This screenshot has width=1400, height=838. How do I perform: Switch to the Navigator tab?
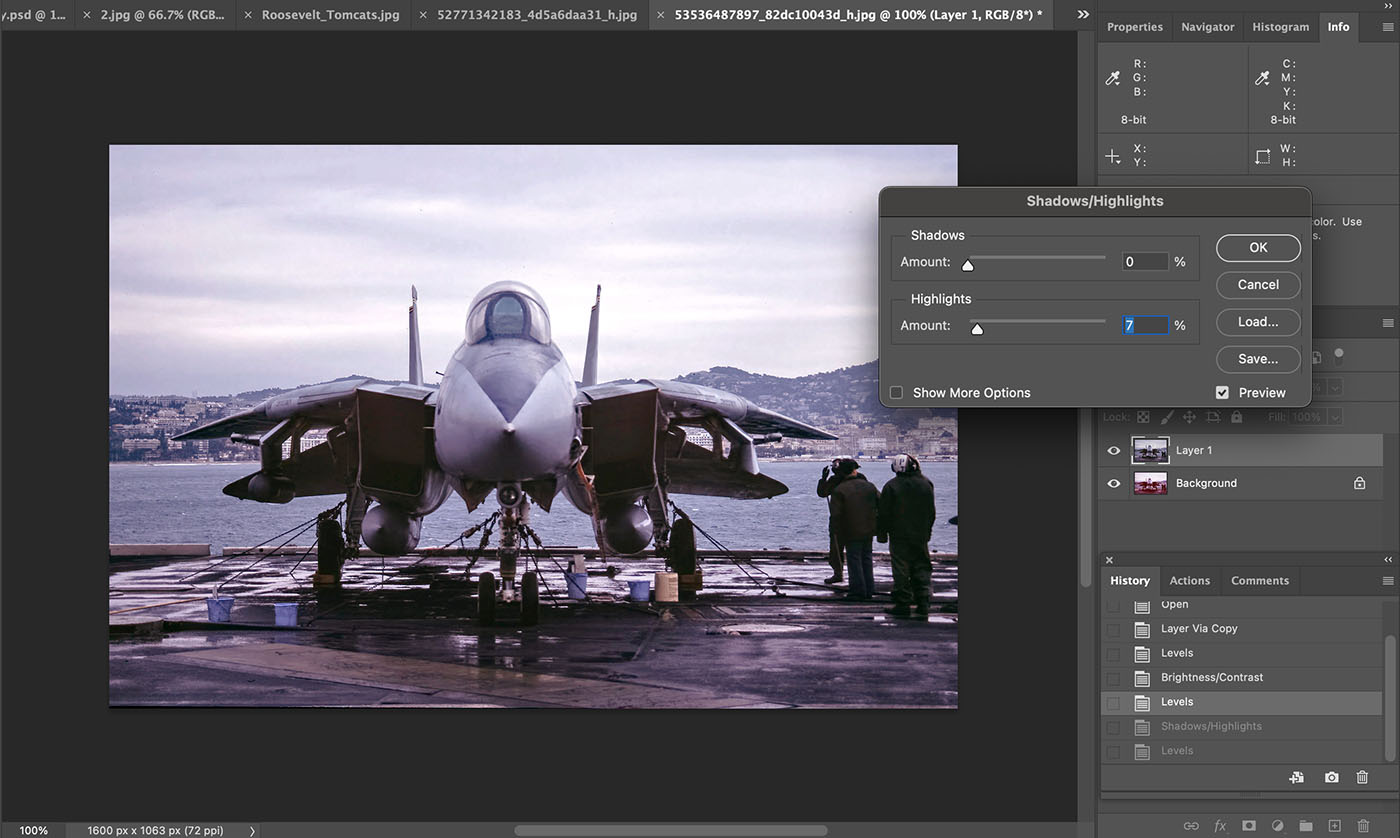pyautogui.click(x=1208, y=27)
